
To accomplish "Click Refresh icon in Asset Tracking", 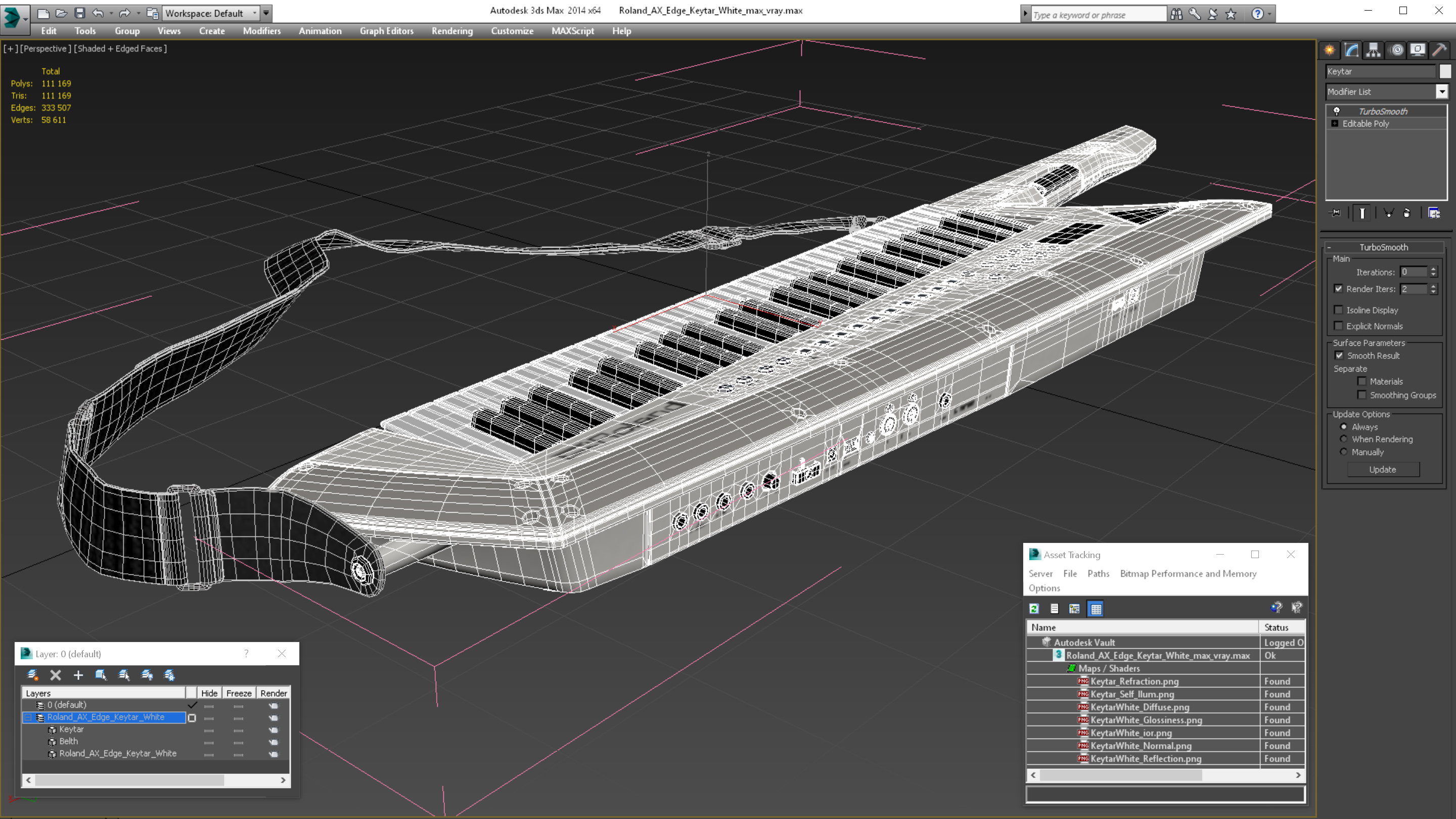I will tap(1034, 609).
